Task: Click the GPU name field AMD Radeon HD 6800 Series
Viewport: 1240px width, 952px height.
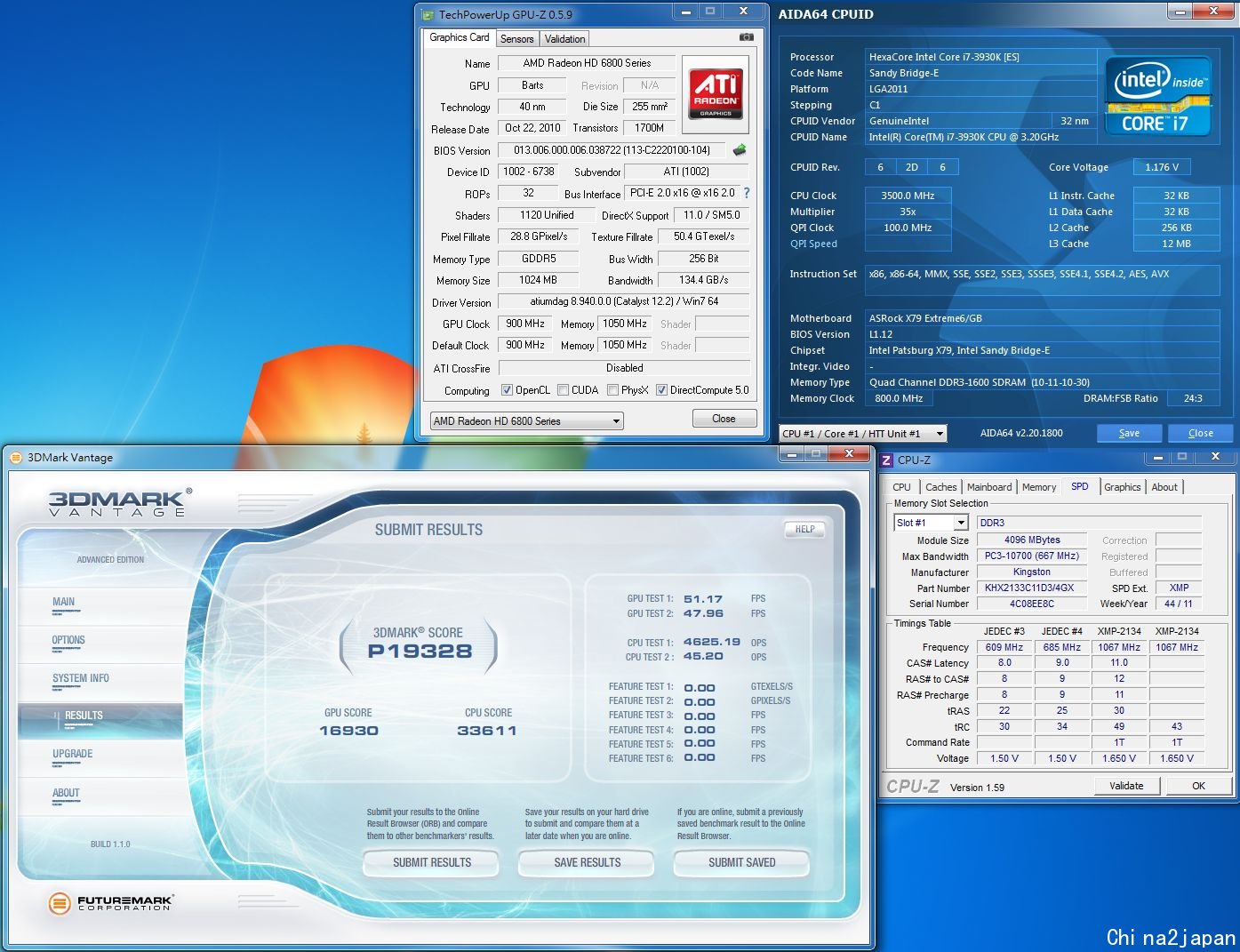Action: (x=587, y=63)
